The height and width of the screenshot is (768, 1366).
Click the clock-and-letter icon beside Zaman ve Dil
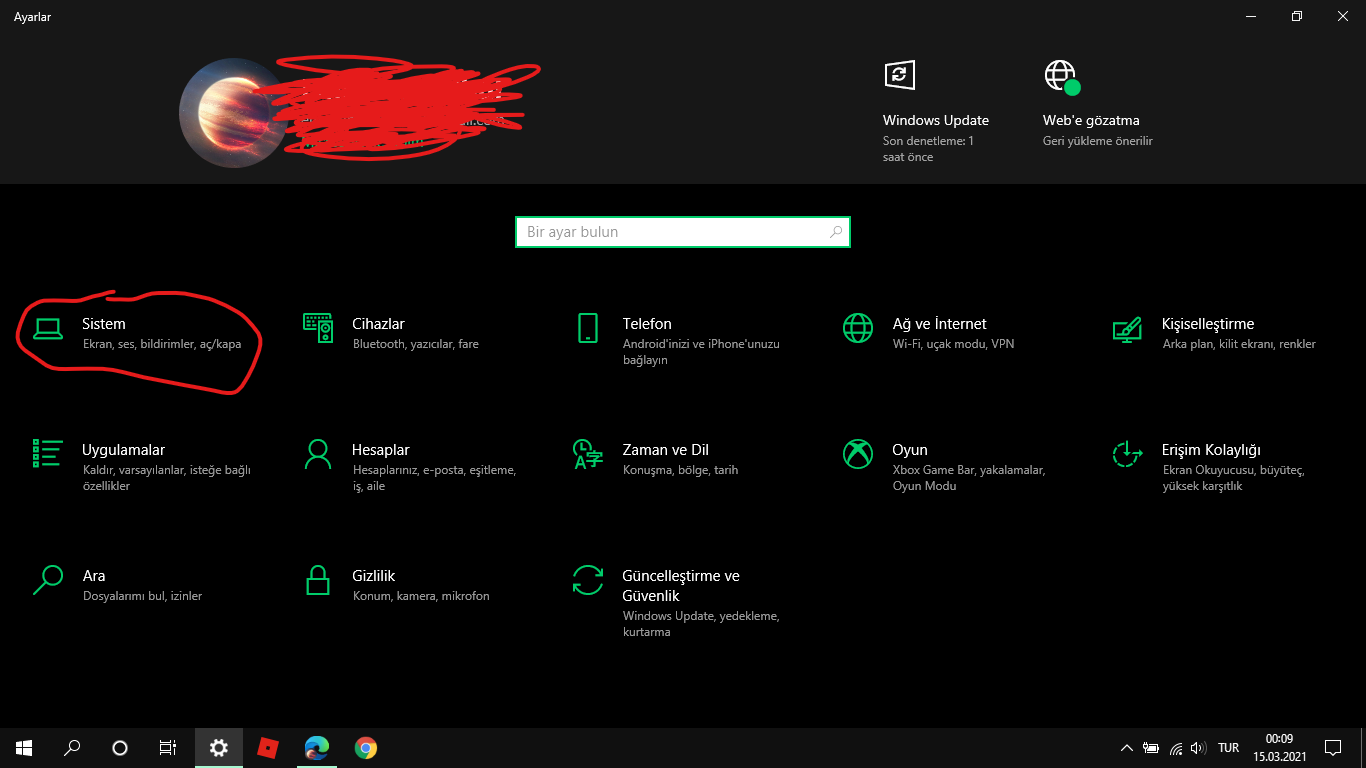click(588, 454)
